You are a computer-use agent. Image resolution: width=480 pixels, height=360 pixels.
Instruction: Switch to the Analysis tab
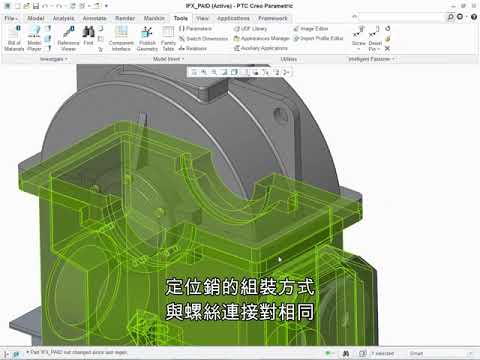(63, 18)
